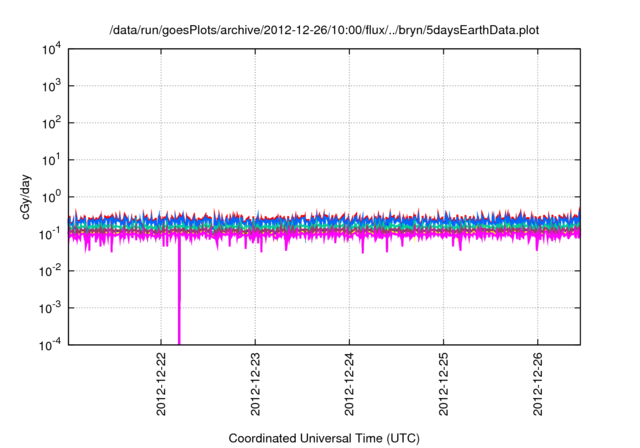Click the 10^4 y-axis tick label
Image resolution: width=640 pixels, height=448 pixels.
pyautogui.click(x=51, y=49)
